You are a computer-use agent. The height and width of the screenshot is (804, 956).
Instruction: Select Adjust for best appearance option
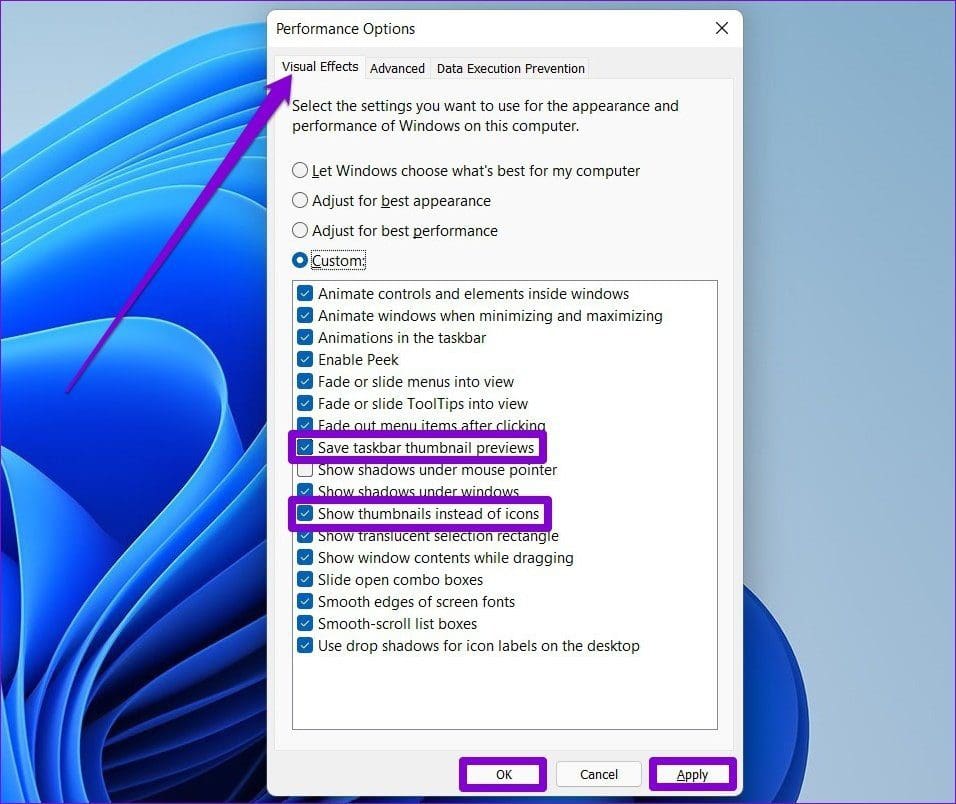pyautogui.click(x=299, y=201)
